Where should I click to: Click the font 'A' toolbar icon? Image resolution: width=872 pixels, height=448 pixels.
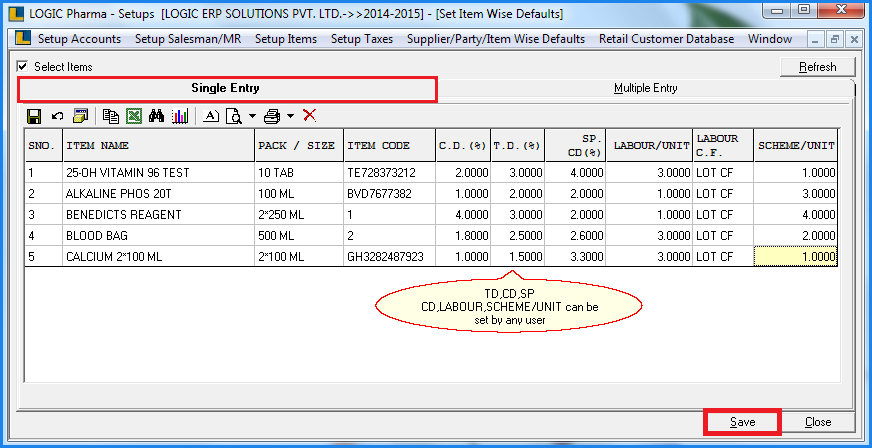point(211,116)
